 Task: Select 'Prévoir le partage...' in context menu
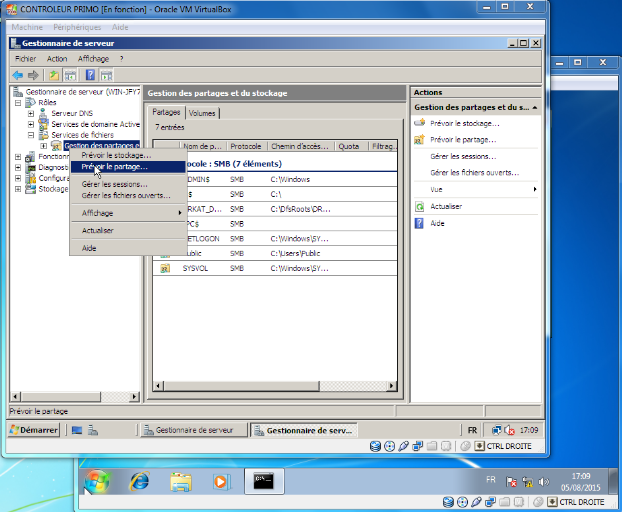pos(114,166)
